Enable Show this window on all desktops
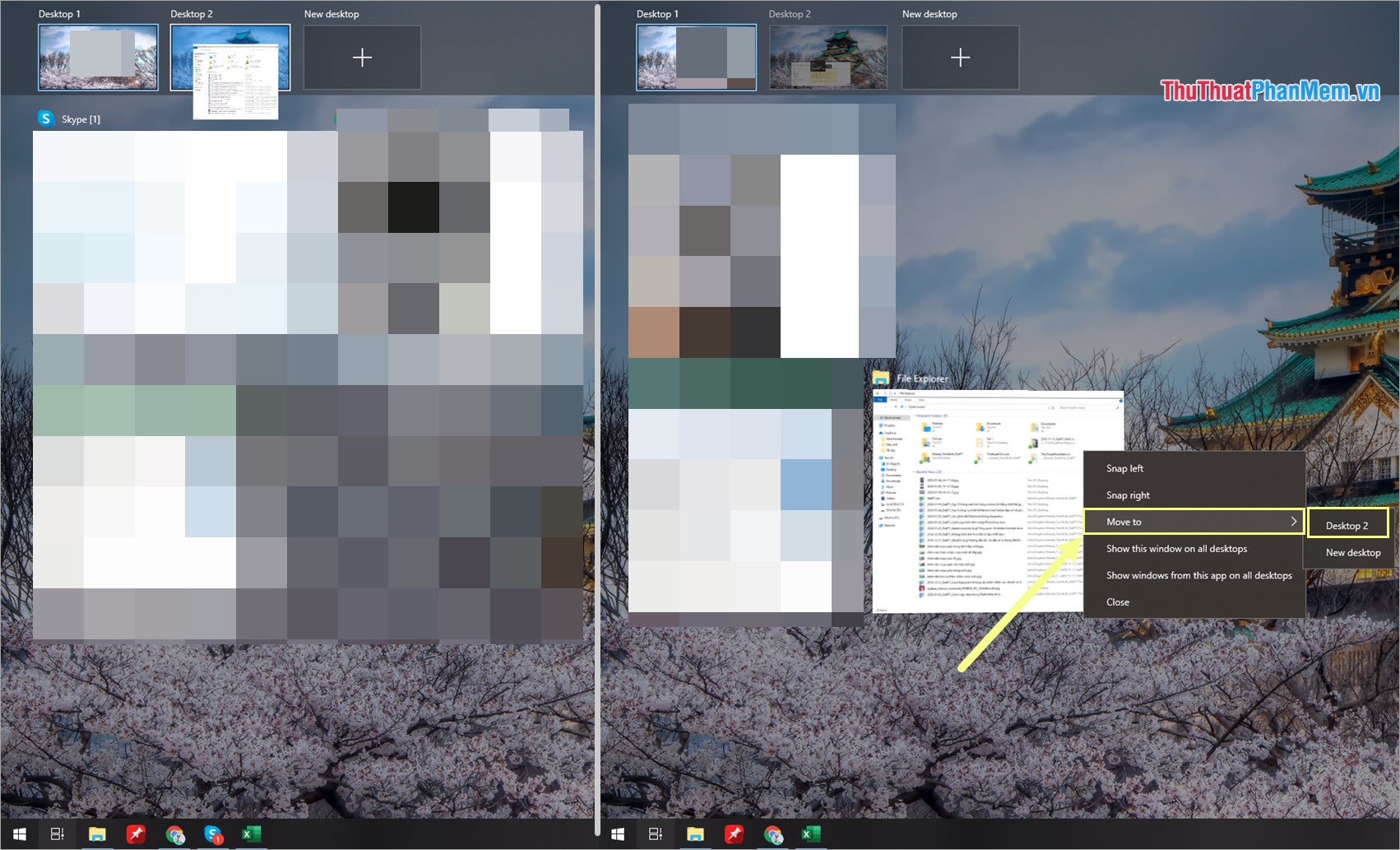1400x850 pixels. click(1176, 548)
